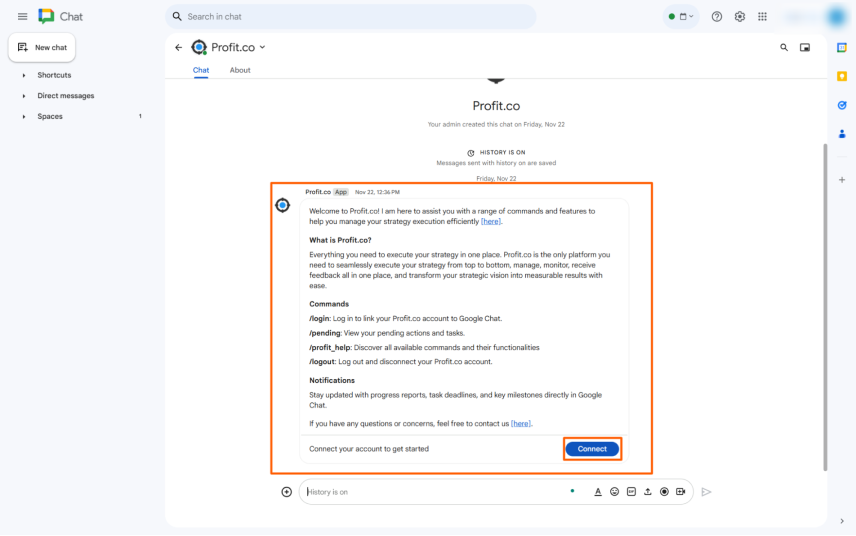Click the Send message arrow
The width and height of the screenshot is (856, 536).
(706, 492)
